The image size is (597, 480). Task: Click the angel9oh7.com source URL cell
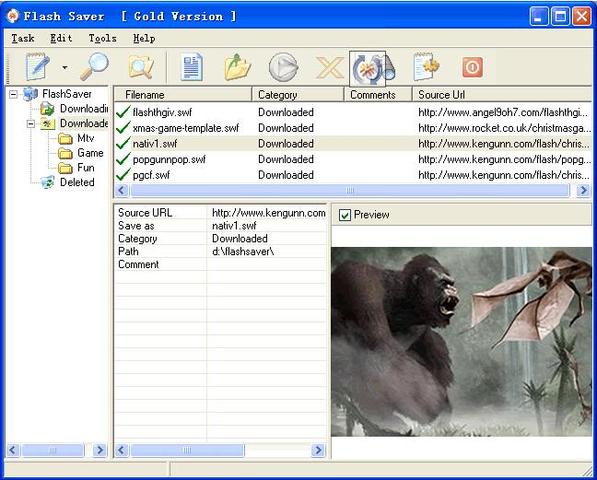click(x=503, y=112)
